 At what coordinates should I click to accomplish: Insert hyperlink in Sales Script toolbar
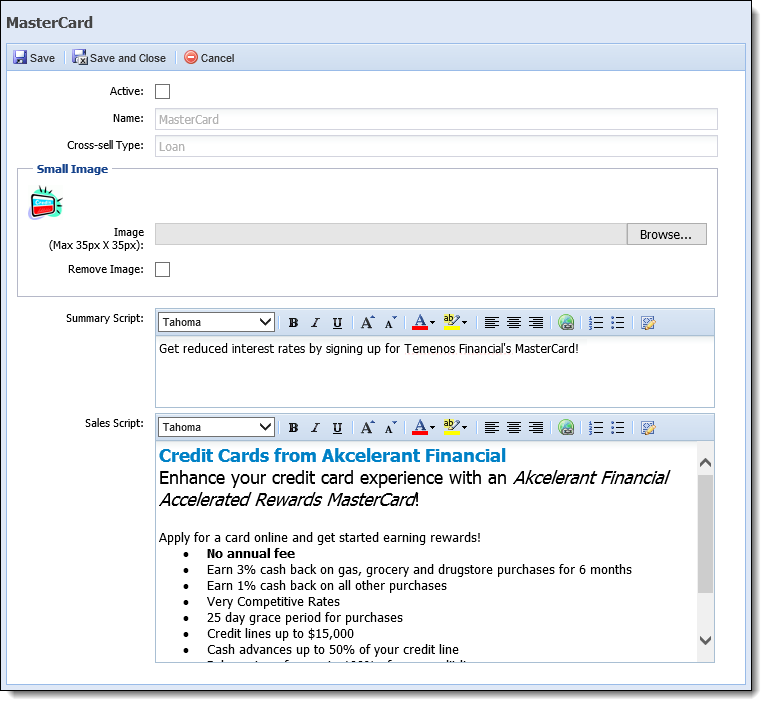(x=566, y=428)
